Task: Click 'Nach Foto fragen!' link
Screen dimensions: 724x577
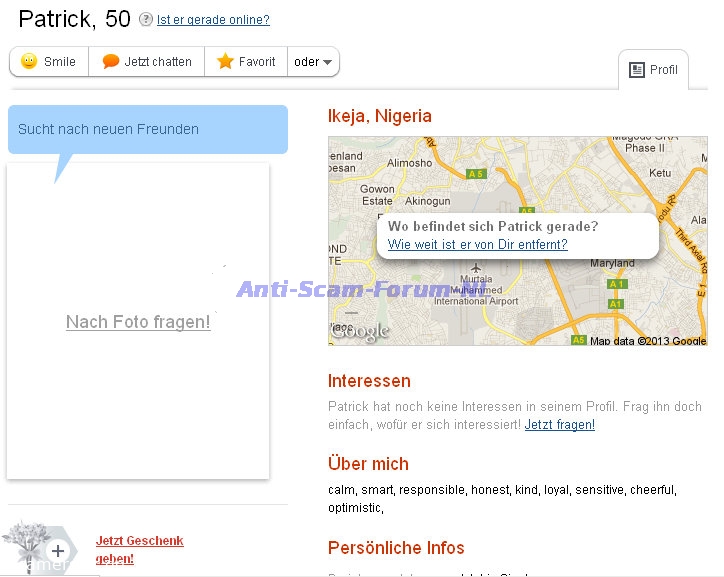Action: point(138,322)
